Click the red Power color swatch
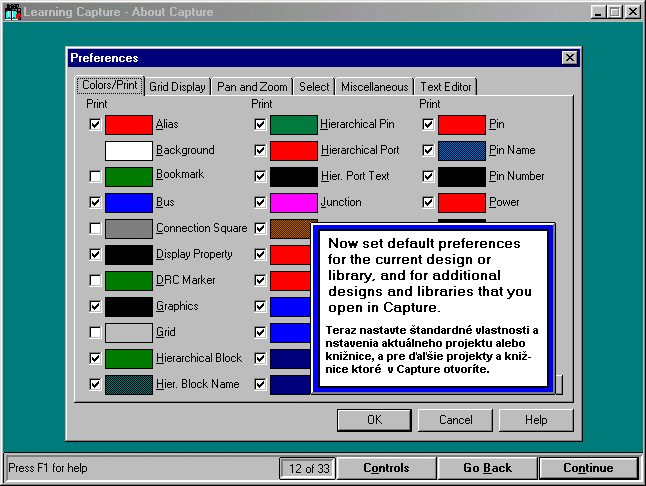 point(461,203)
